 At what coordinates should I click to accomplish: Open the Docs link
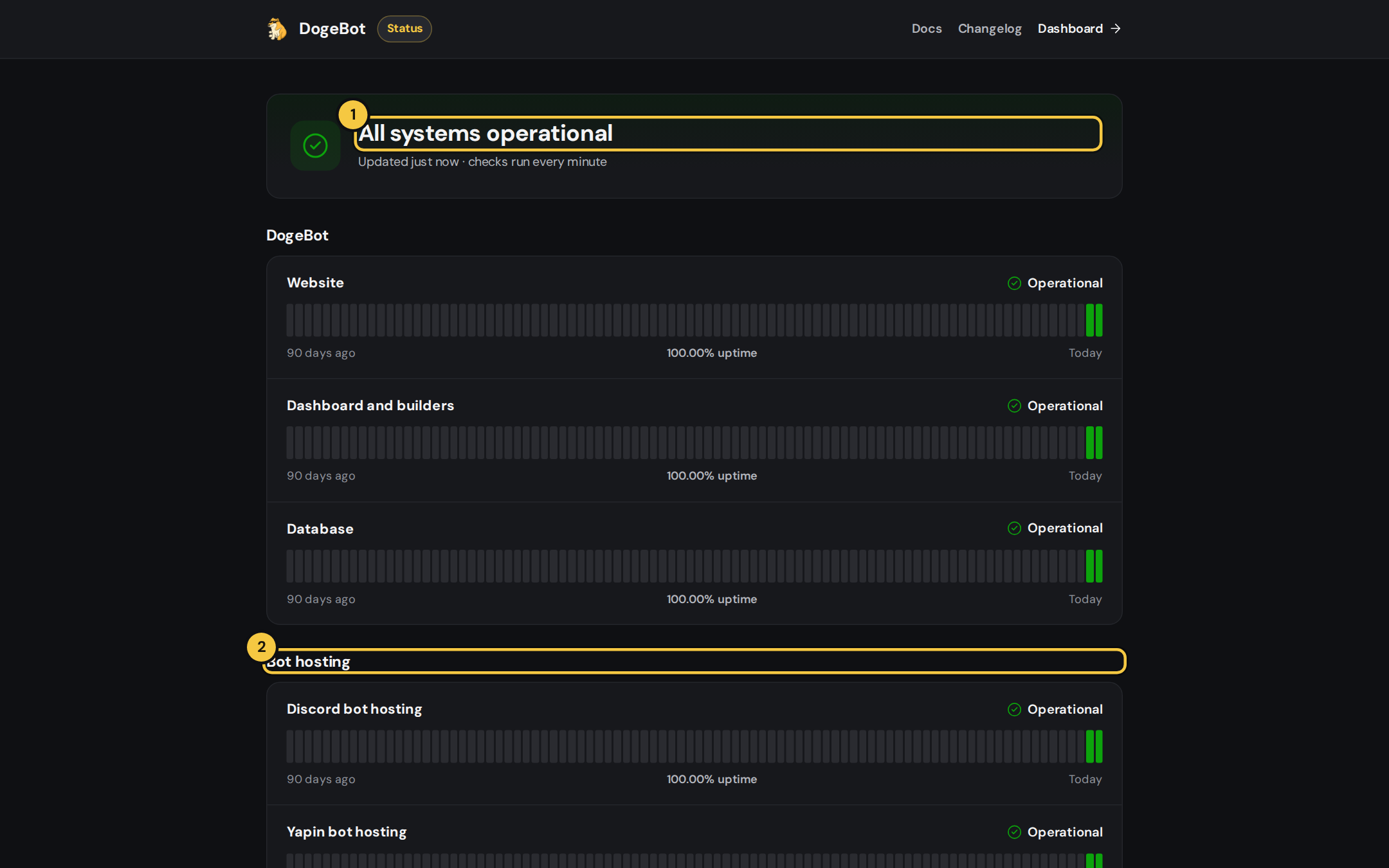pyautogui.click(x=927, y=29)
